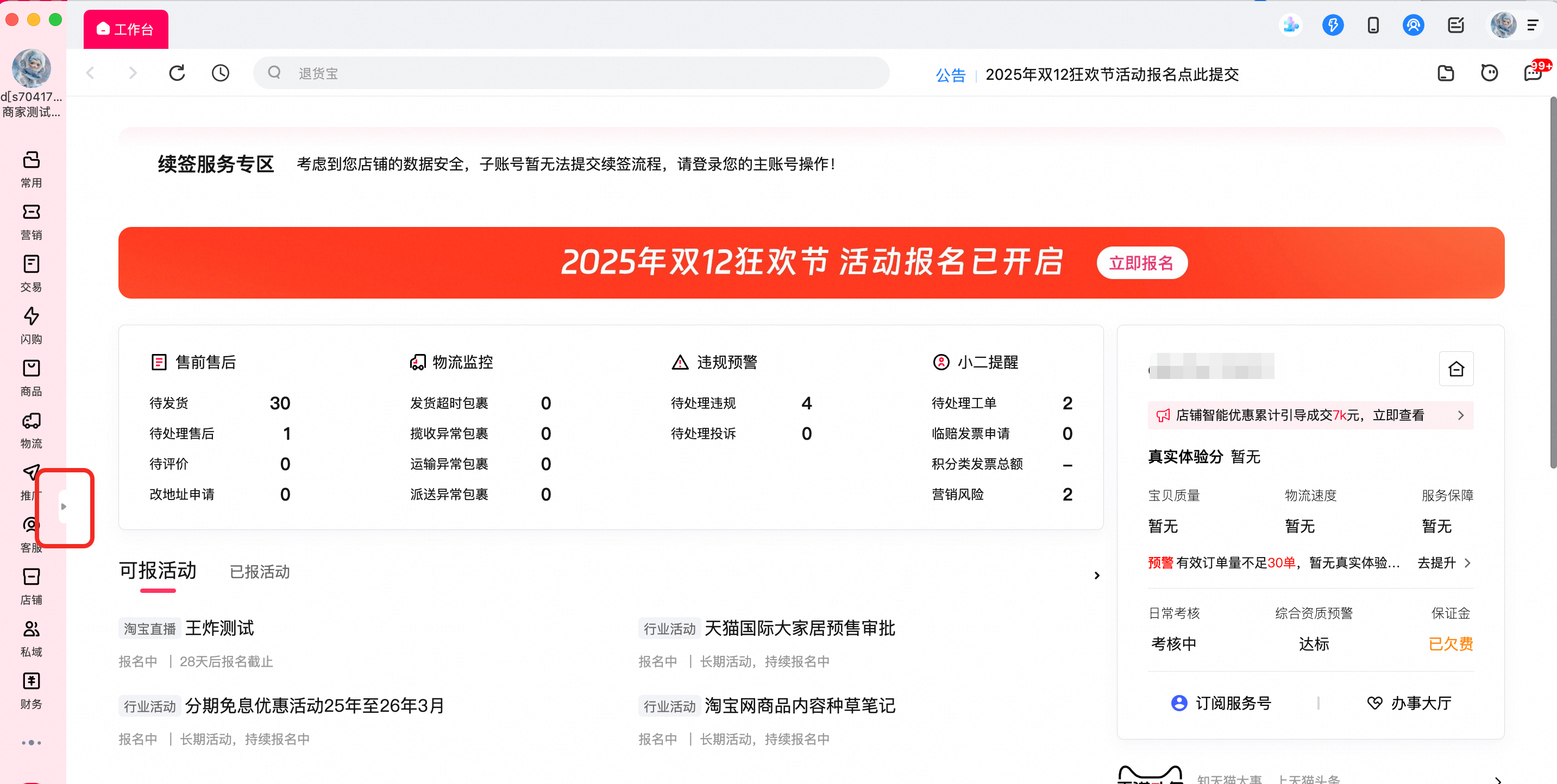The height and width of the screenshot is (784, 1557).
Task: Open the 物流 logistics sidebar section
Action: pos(31,430)
